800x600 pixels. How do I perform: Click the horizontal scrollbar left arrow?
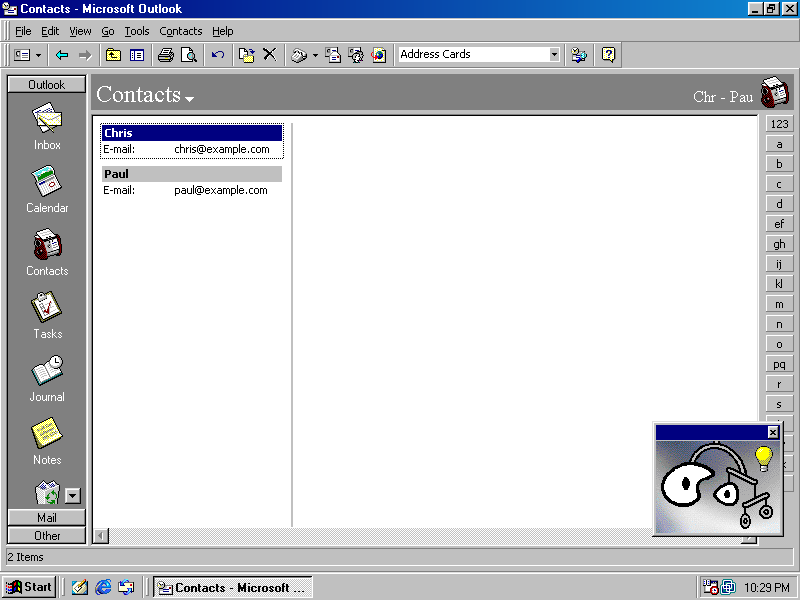101,536
